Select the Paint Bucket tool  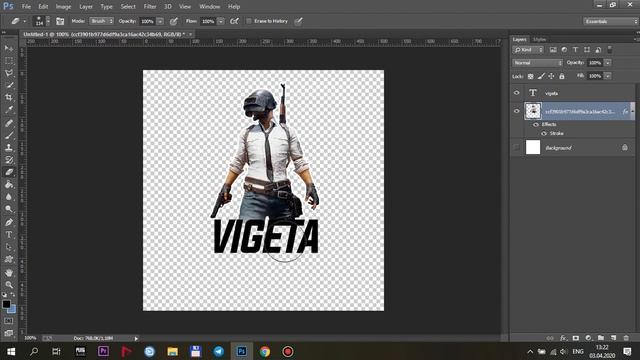click(x=9, y=184)
